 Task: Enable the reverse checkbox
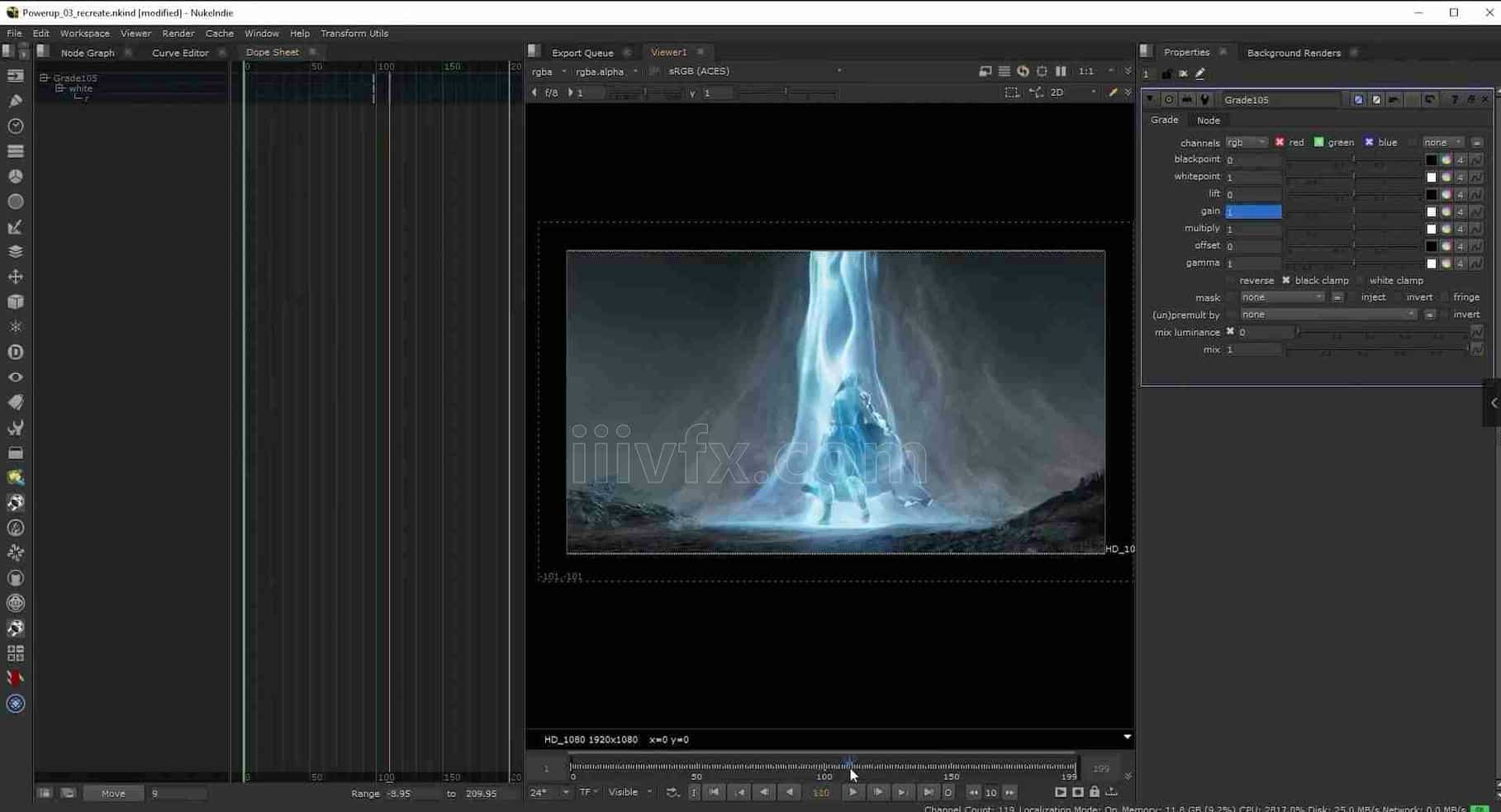[1231, 280]
